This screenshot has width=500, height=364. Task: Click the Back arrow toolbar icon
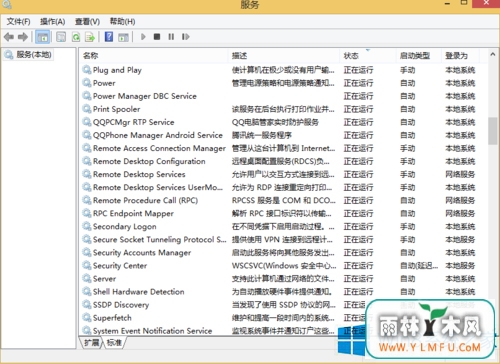coord(9,37)
